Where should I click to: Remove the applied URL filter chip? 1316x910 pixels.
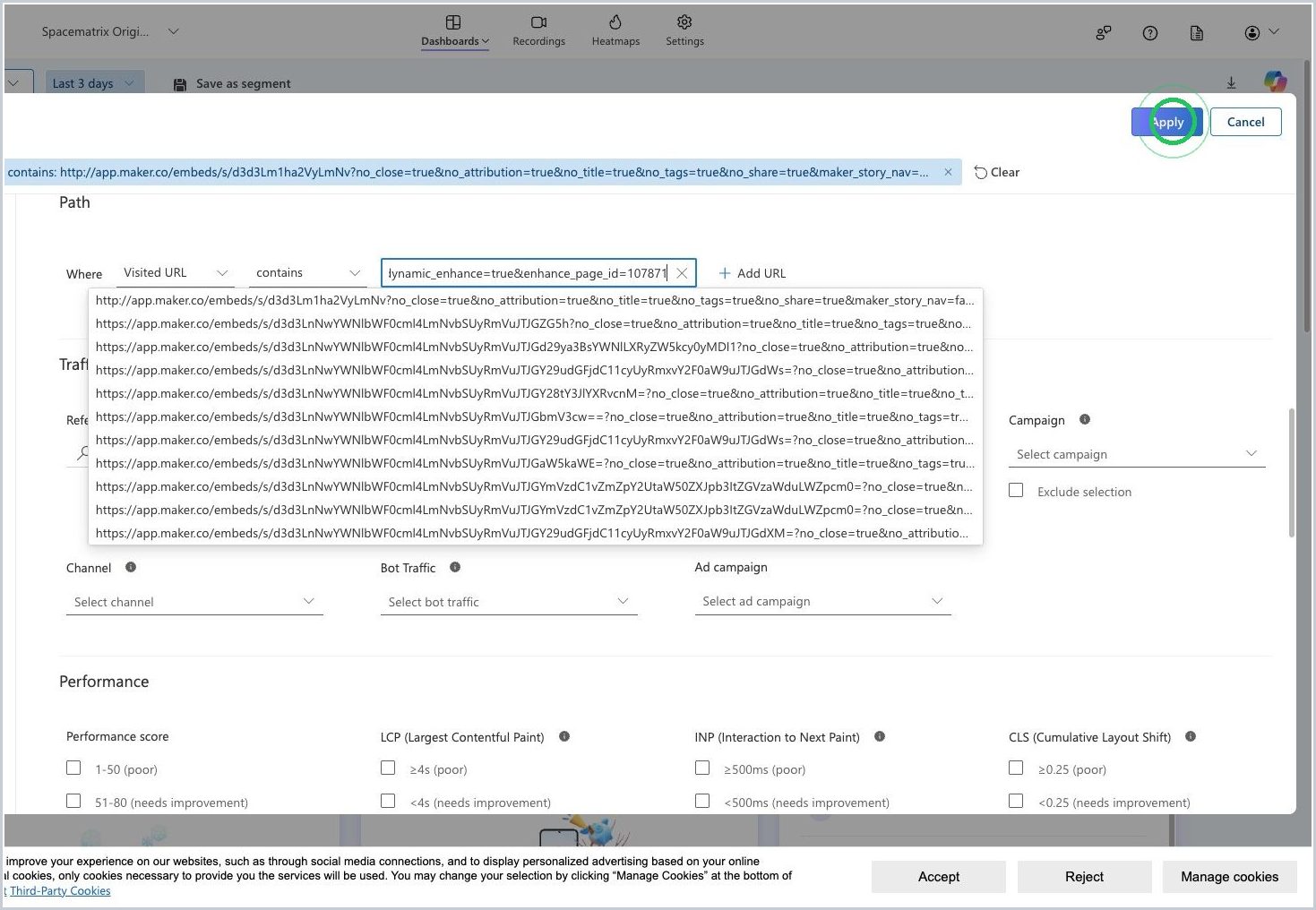948,172
